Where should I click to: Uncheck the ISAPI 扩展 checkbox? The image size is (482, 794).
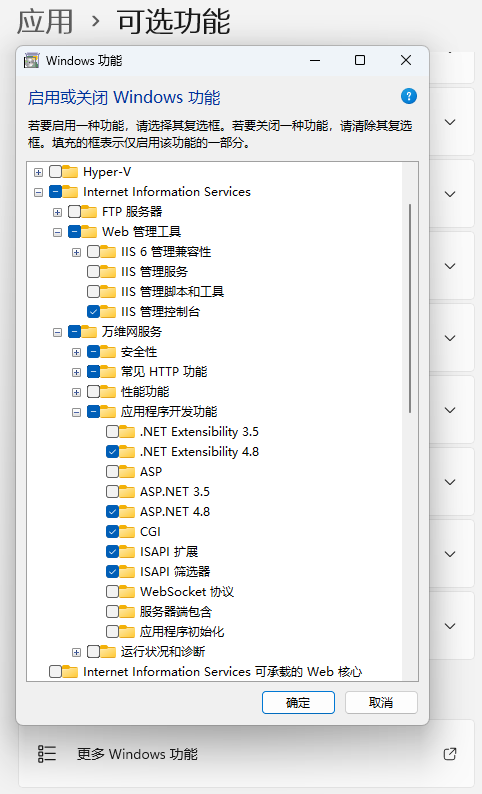112,551
